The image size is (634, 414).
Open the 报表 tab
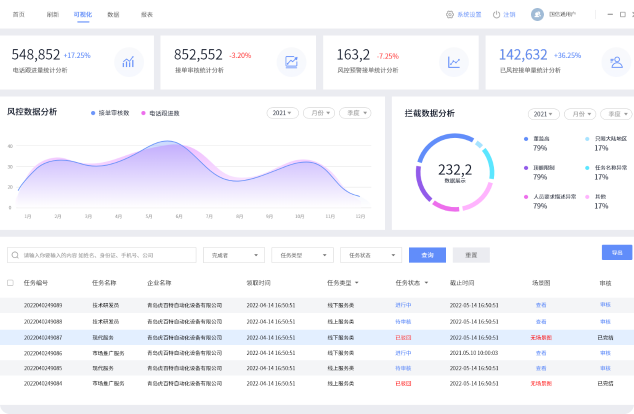point(147,15)
